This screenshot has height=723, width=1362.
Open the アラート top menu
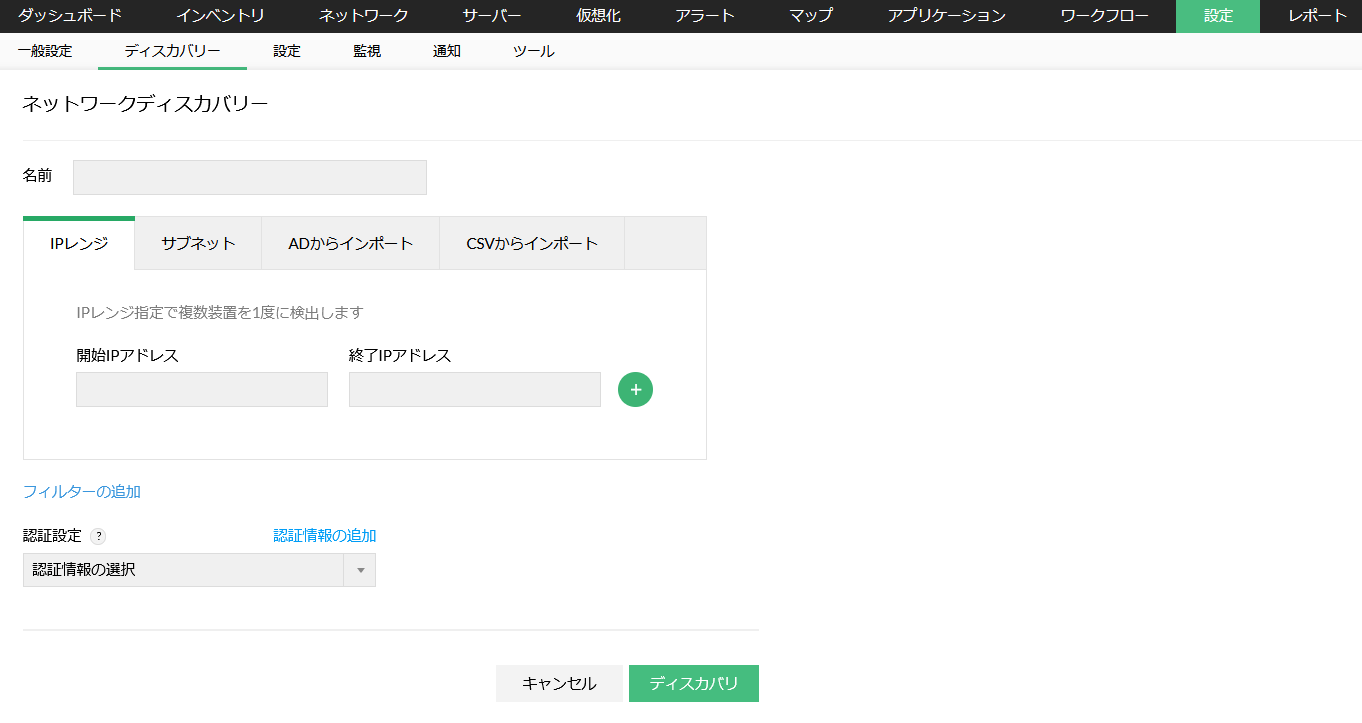coord(705,16)
